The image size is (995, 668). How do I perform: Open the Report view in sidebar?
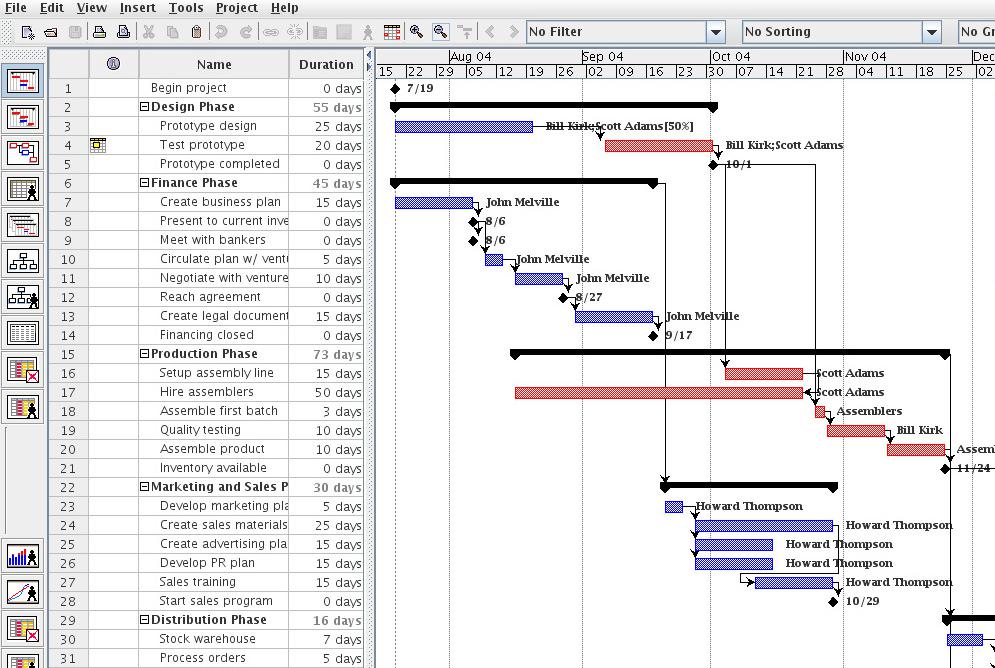coord(23,332)
